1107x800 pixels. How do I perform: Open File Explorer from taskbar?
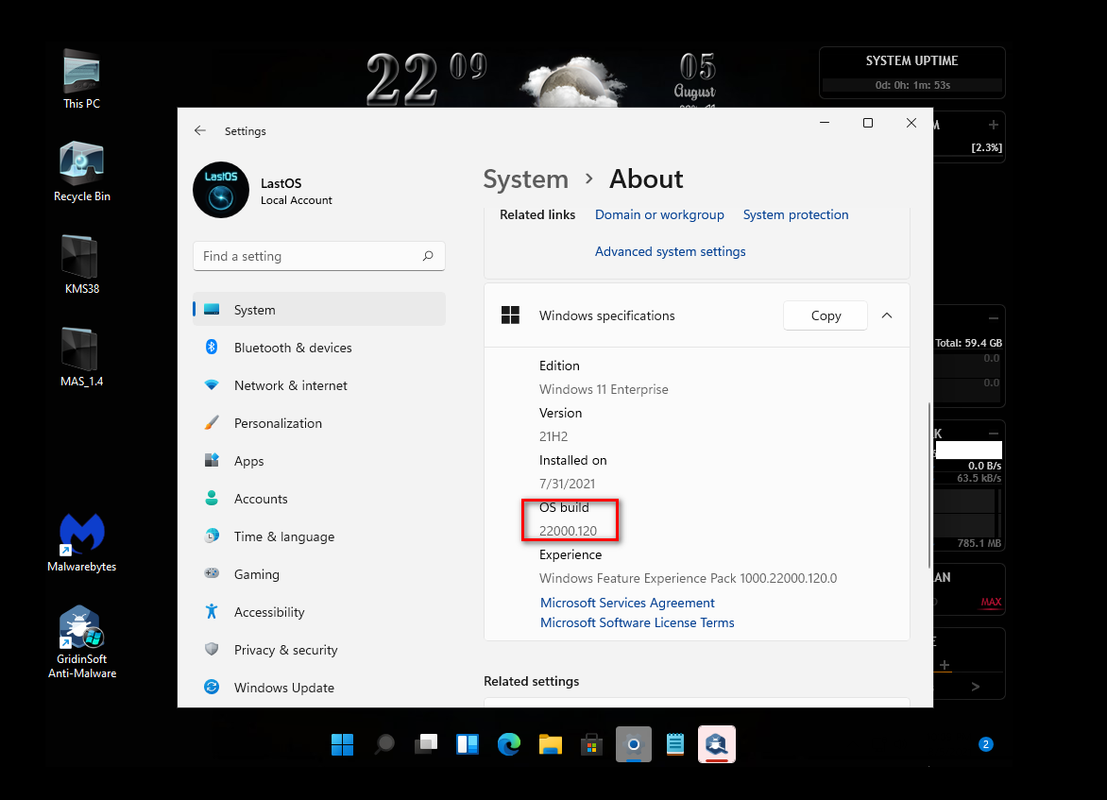(x=551, y=744)
